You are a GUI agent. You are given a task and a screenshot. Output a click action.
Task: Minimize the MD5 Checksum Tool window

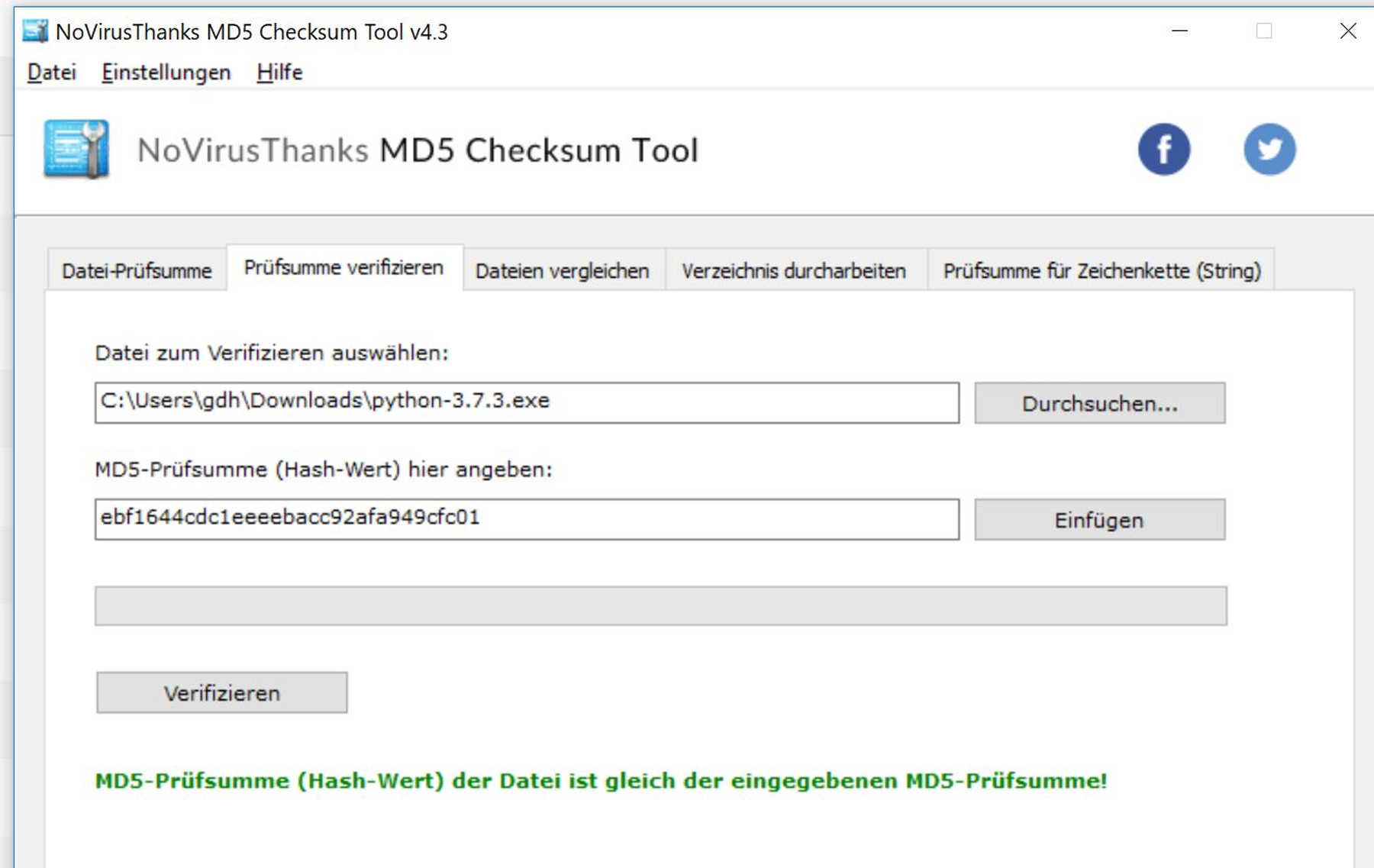click(1179, 31)
